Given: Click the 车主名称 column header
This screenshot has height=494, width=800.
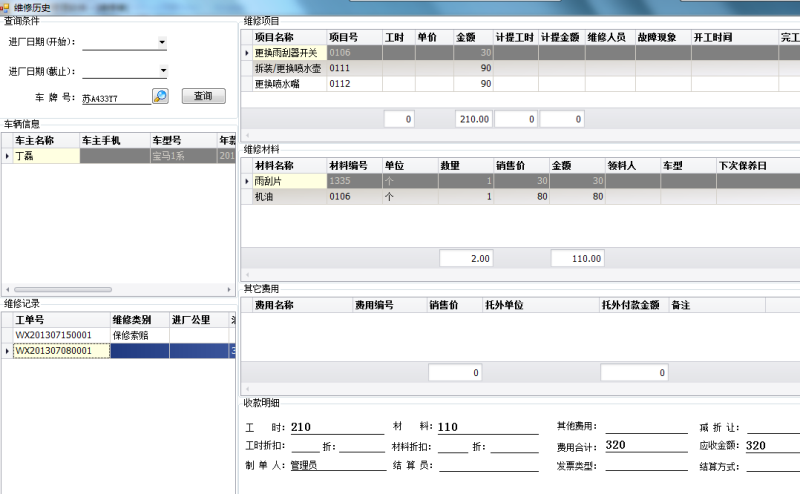Looking at the screenshot, I should [46, 140].
